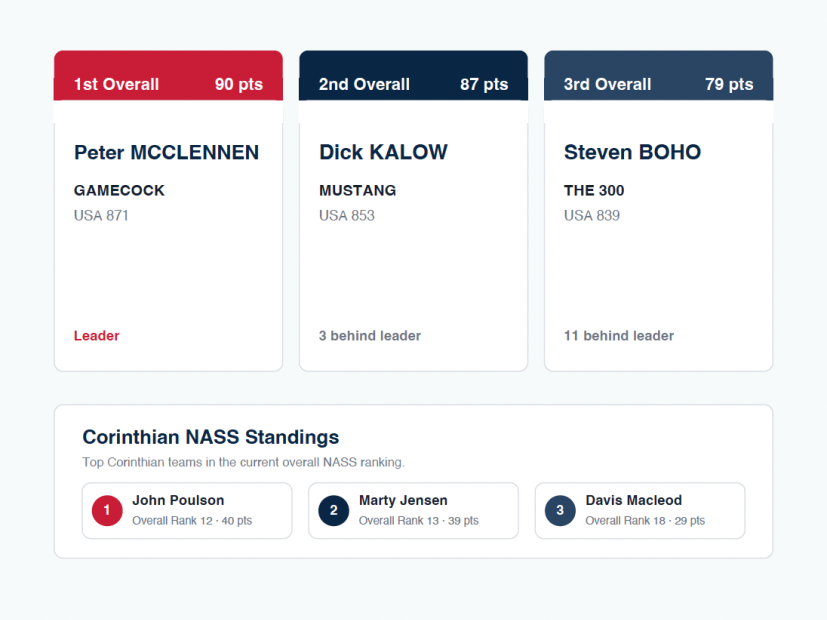Open Davis Macleod standings card
827x620 pixels.
click(640, 510)
